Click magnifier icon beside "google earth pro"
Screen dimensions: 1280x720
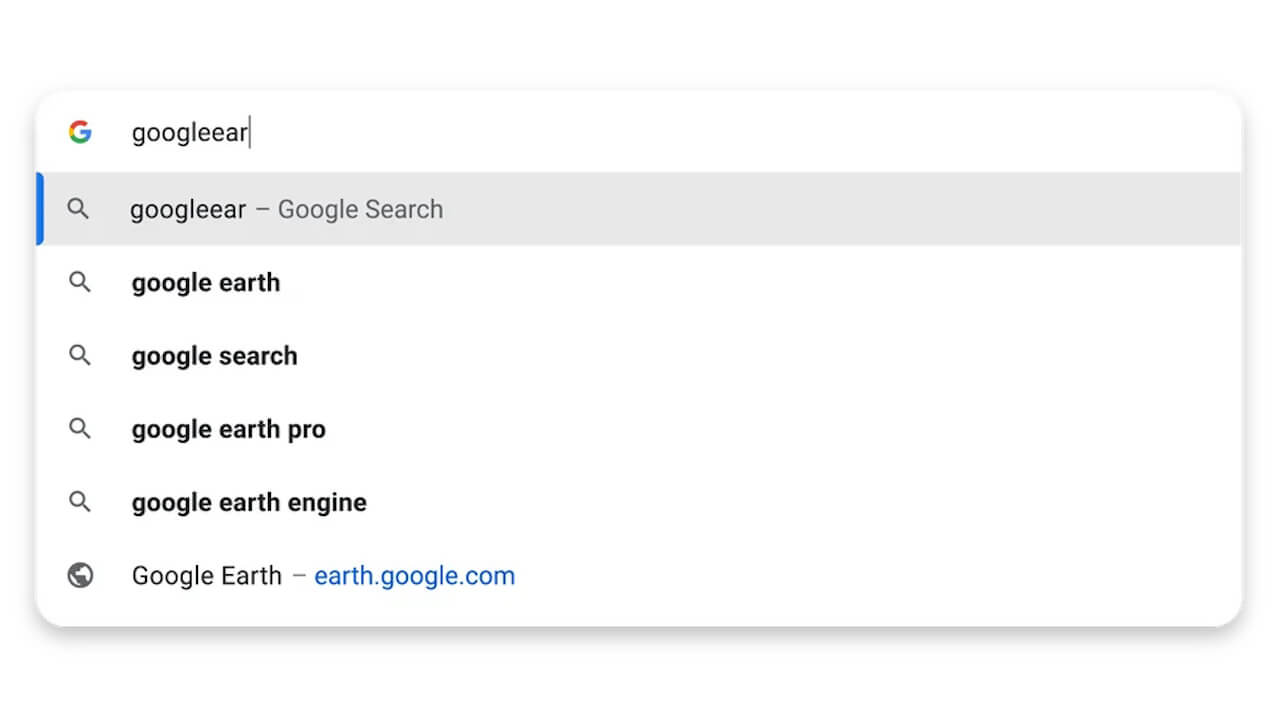coord(80,429)
